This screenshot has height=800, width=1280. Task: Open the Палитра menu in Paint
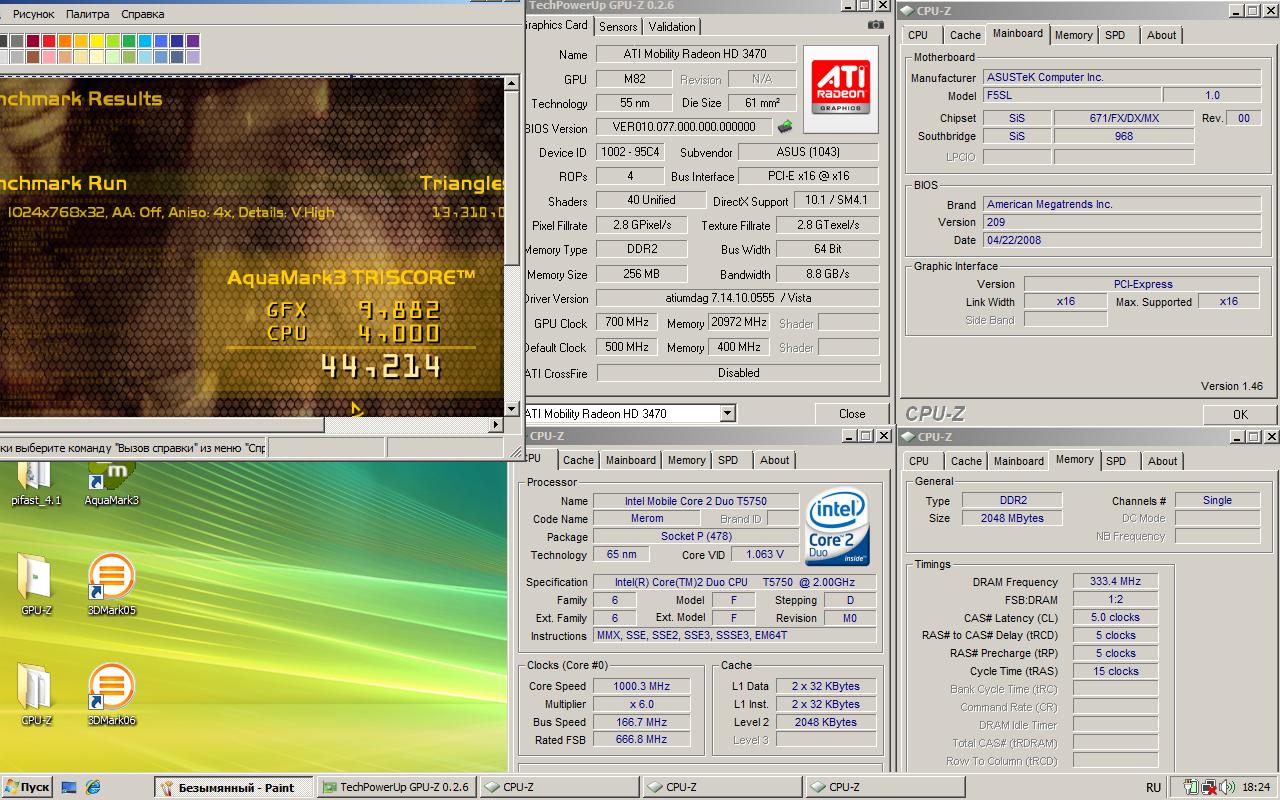[88, 14]
